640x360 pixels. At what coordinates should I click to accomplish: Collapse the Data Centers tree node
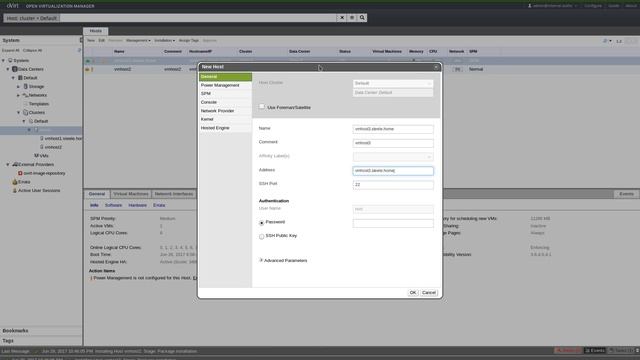[8, 69]
